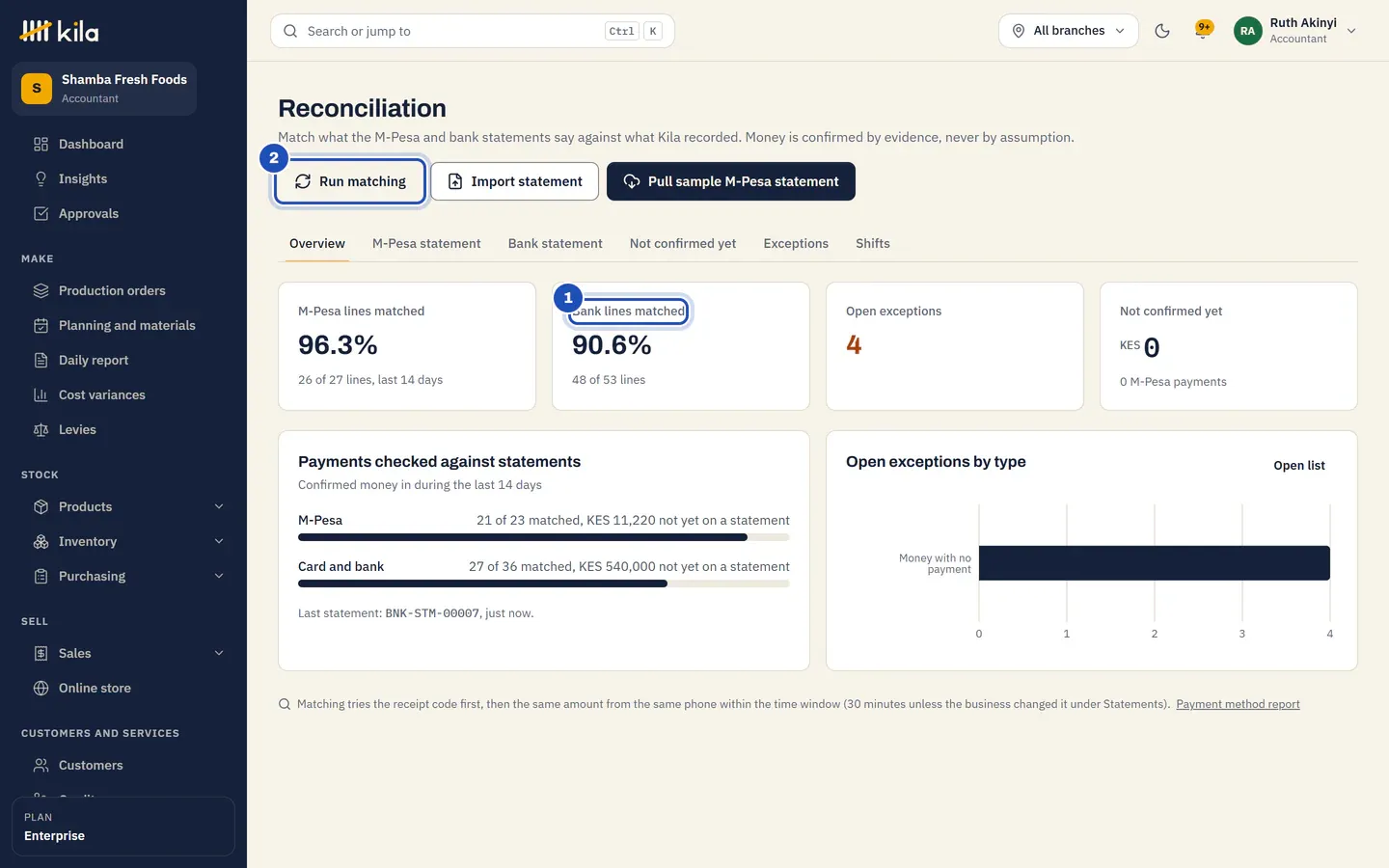Focus the Search or jump to field
1389x868 pixels.
(473, 31)
